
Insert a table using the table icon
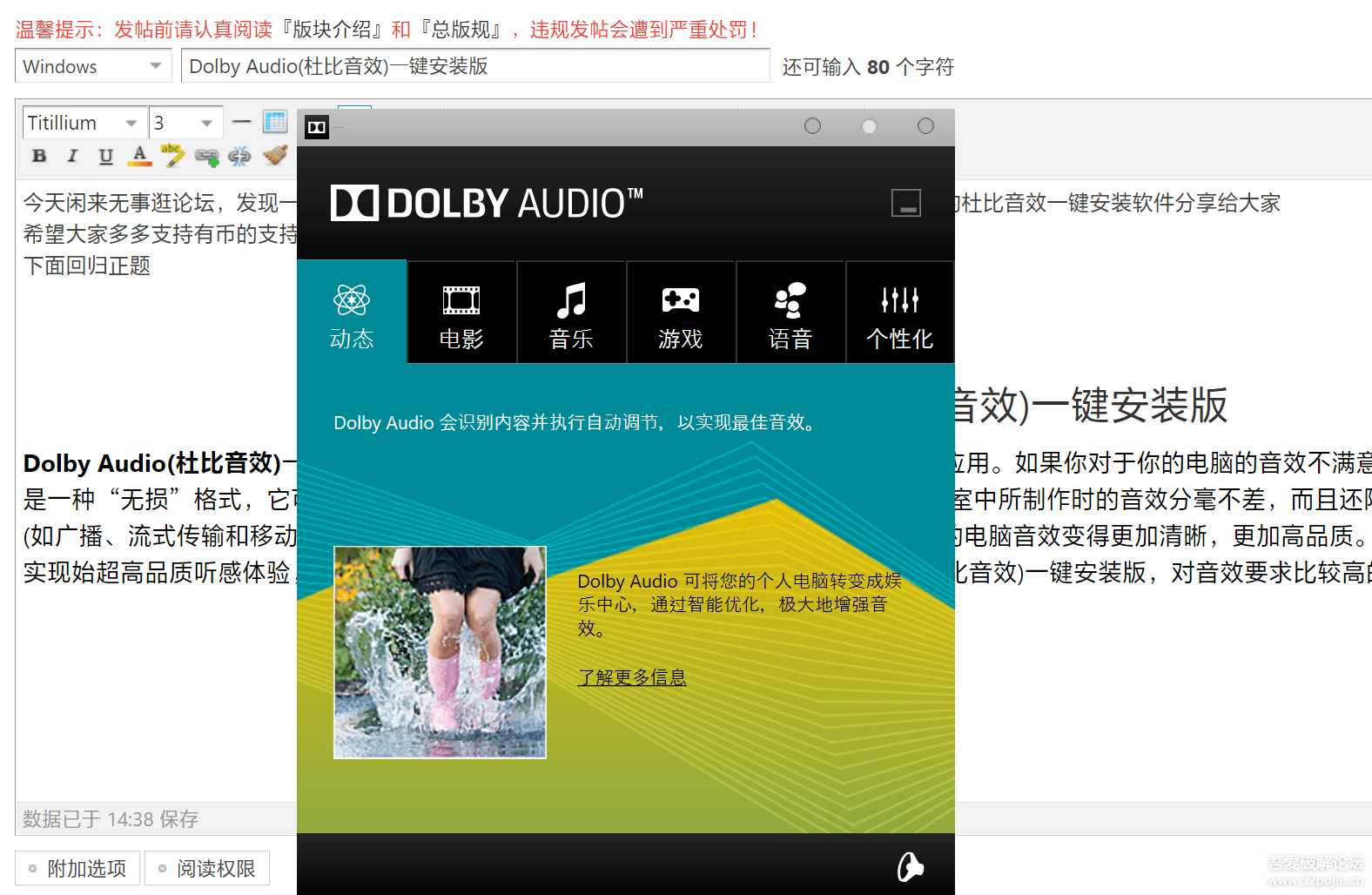point(275,122)
